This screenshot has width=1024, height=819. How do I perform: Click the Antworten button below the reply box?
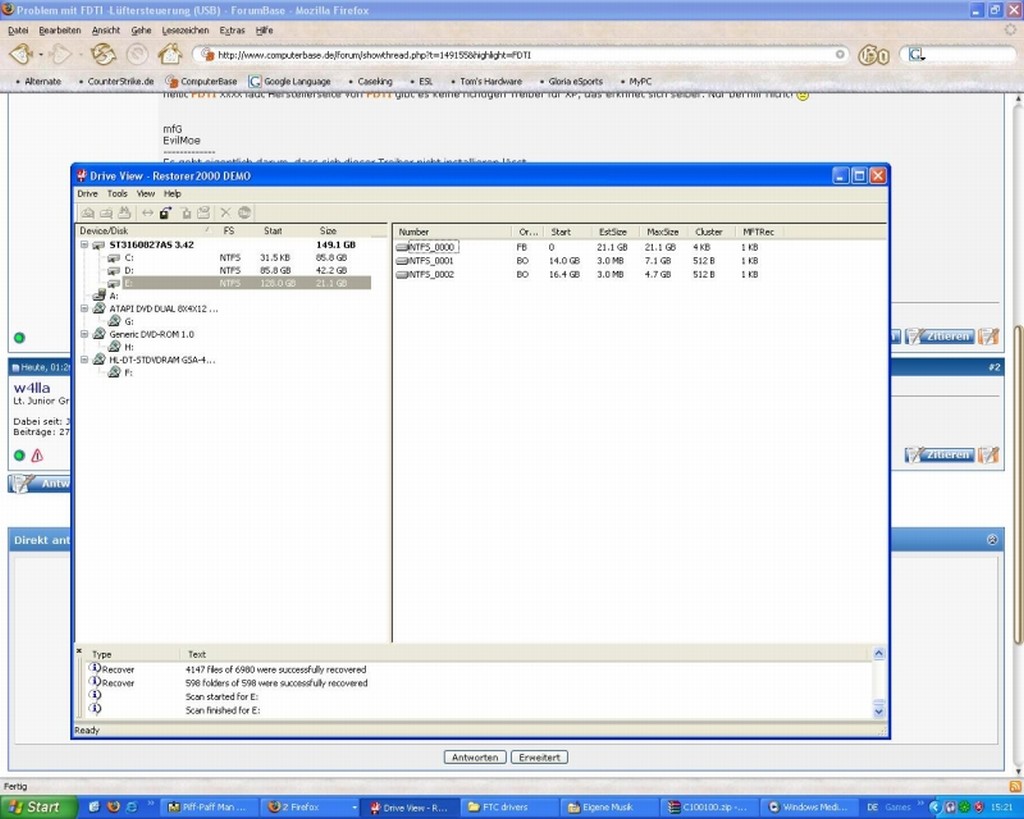point(475,758)
